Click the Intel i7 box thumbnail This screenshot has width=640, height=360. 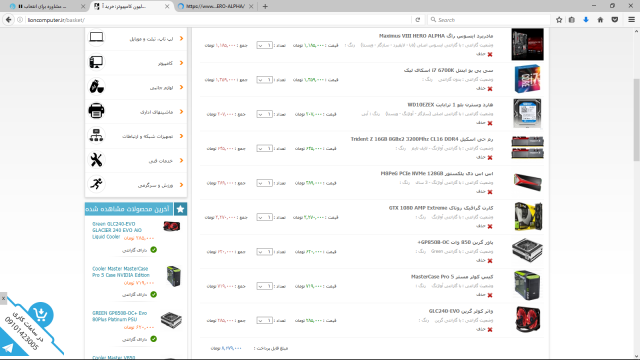pyautogui.click(x=527, y=79)
